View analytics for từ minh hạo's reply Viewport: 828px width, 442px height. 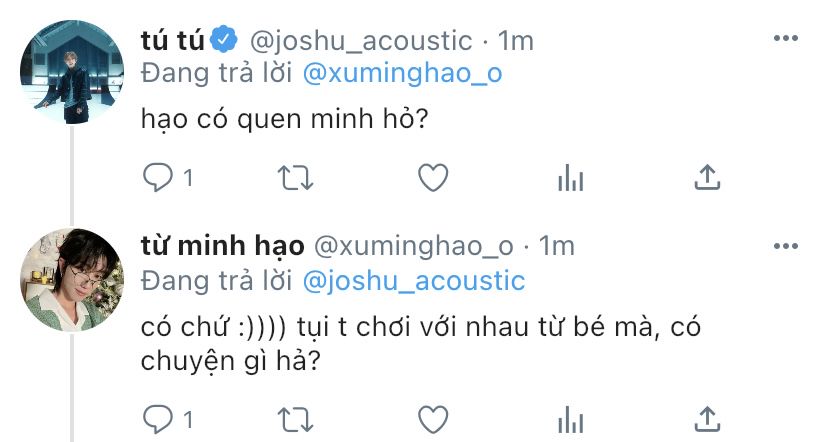571,419
